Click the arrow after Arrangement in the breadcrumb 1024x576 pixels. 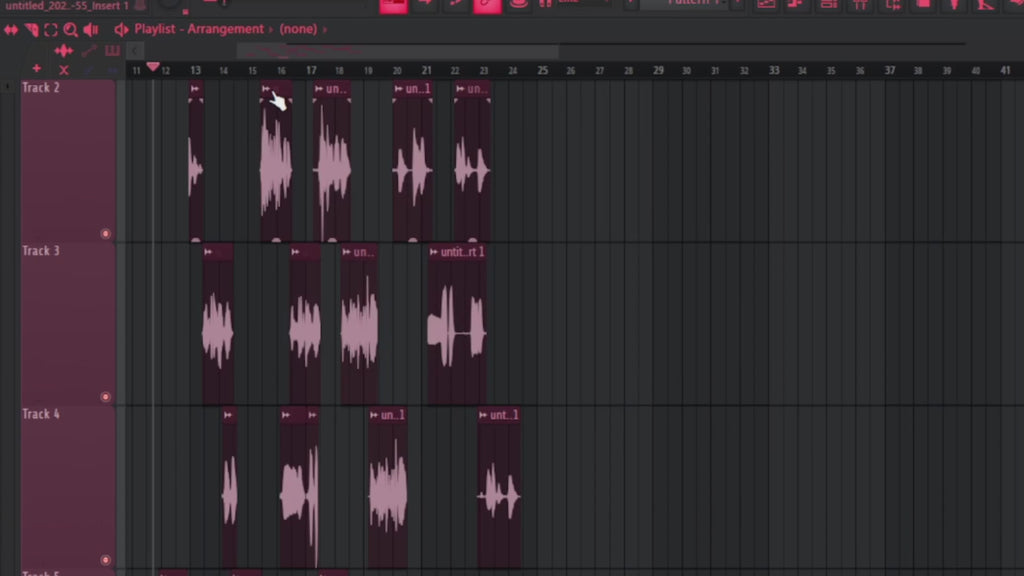[x=270, y=29]
